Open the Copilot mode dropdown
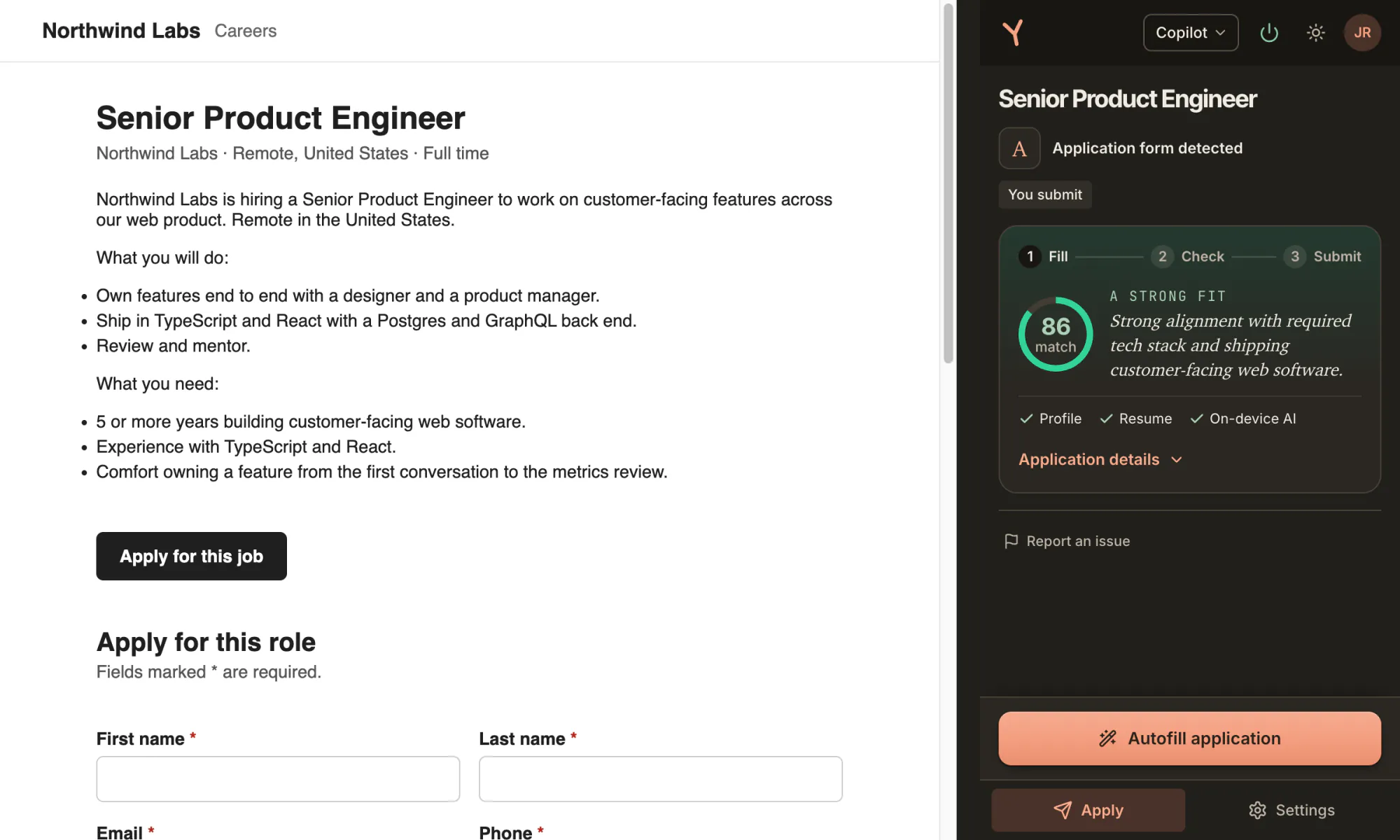The width and height of the screenshot is (1400, 840). click(1191, 33)
